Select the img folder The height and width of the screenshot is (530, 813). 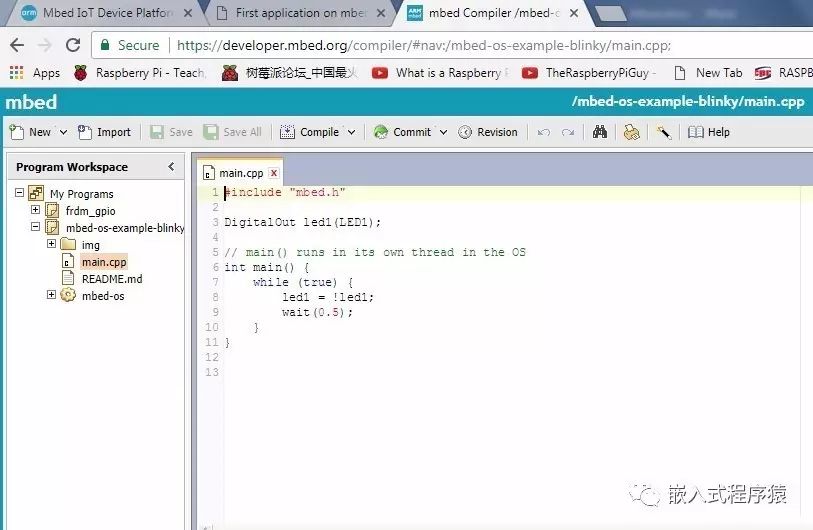click(90, 245)
